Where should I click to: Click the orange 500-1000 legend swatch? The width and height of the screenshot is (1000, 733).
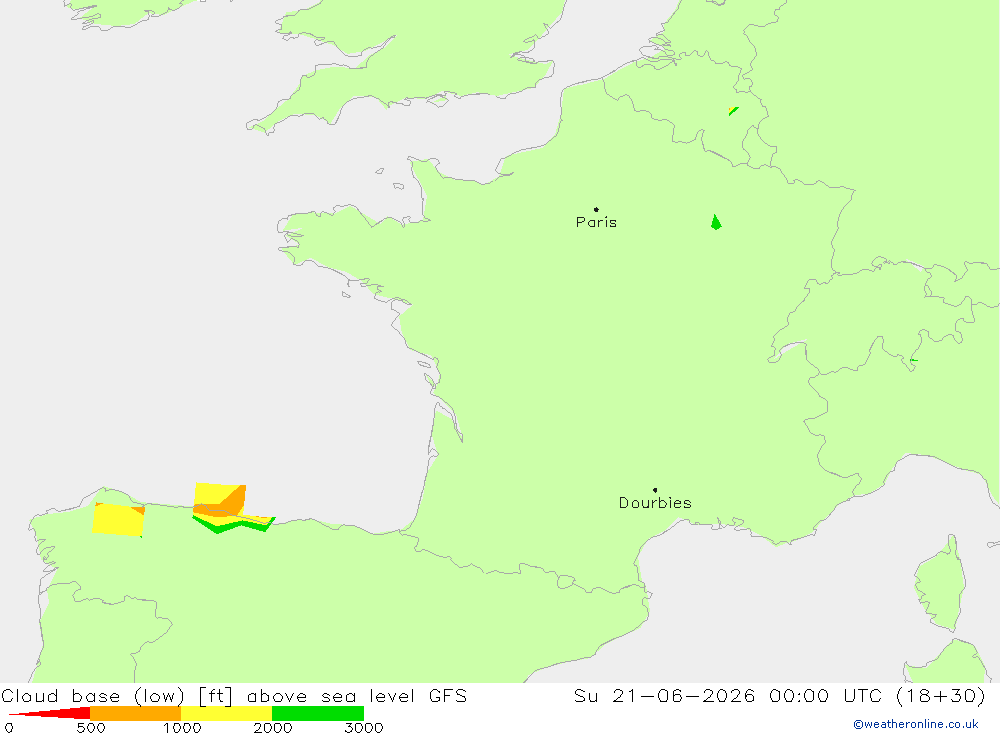coord(135,713)
